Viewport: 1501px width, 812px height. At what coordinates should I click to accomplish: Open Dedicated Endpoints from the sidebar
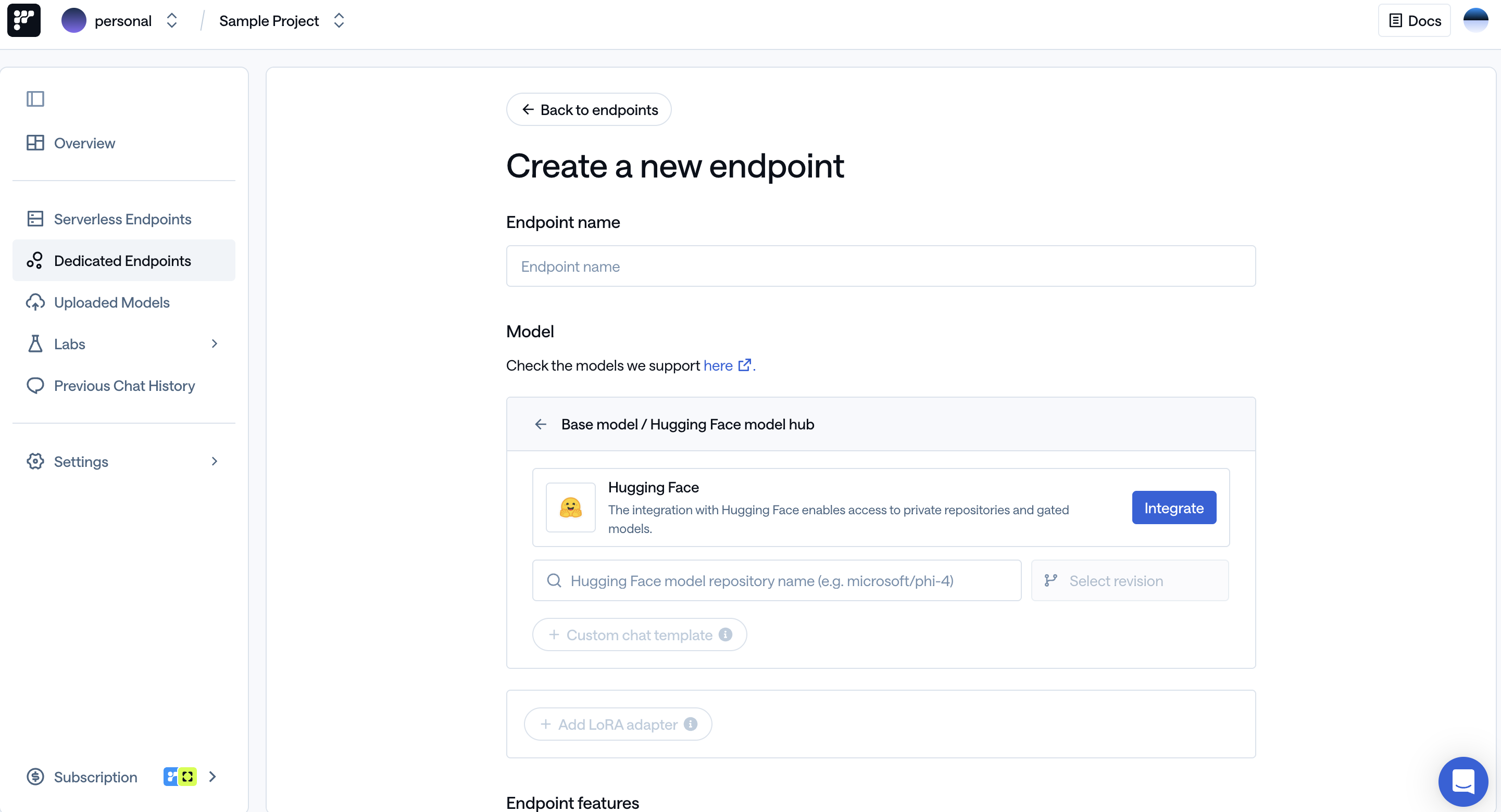pyautogui.click(x=122, y=260)
